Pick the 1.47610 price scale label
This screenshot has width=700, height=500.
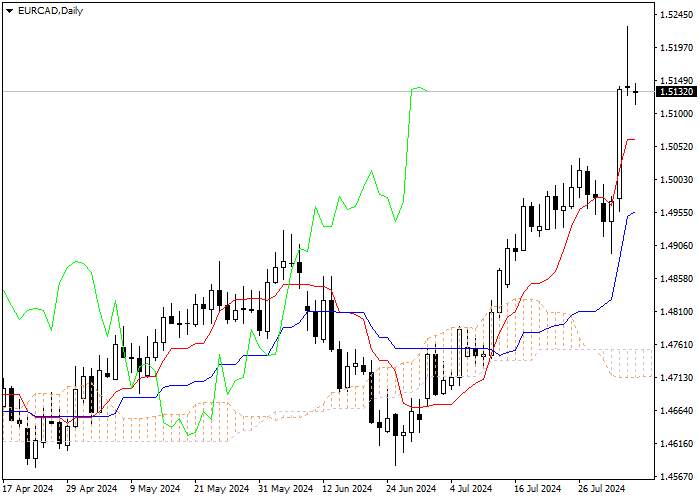pyautogui.click(x=677, y=345)
